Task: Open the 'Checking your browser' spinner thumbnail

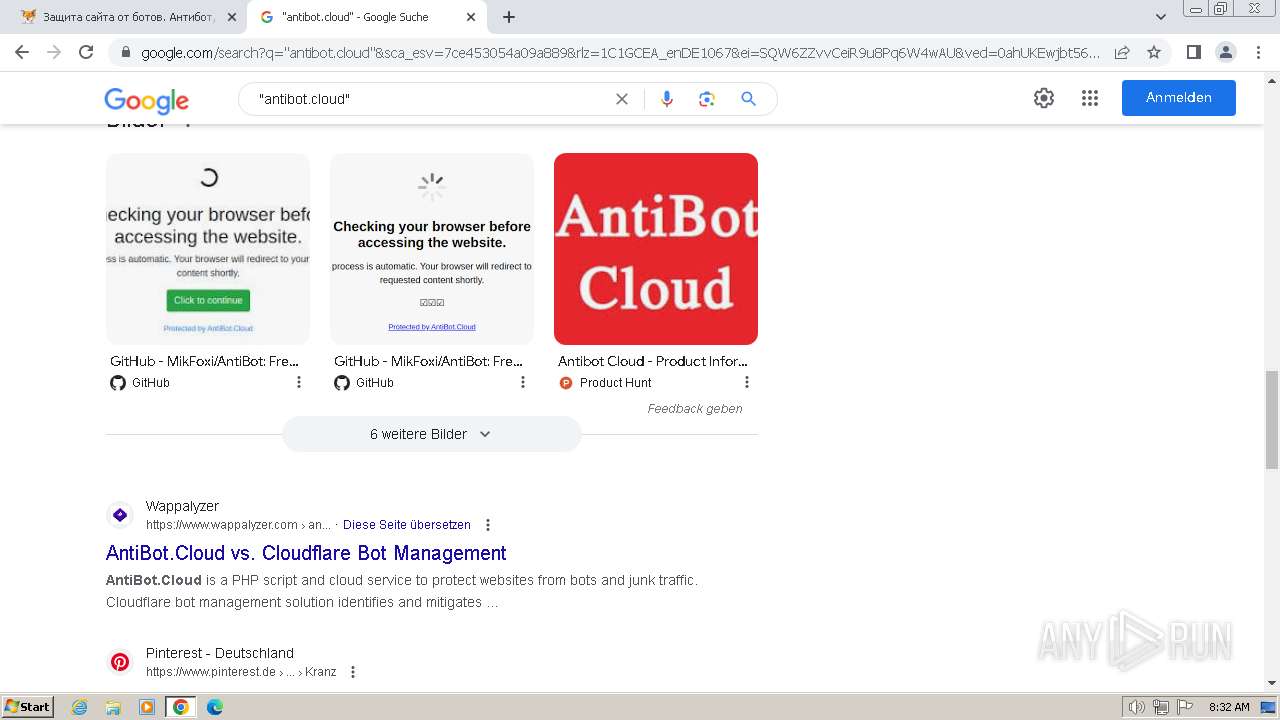Action: point(432,248)
